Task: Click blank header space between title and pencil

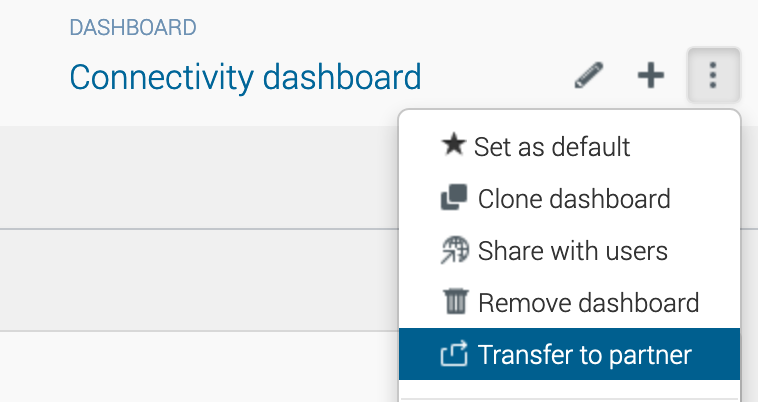Action: pyautogui.click(x=495, y=76)
